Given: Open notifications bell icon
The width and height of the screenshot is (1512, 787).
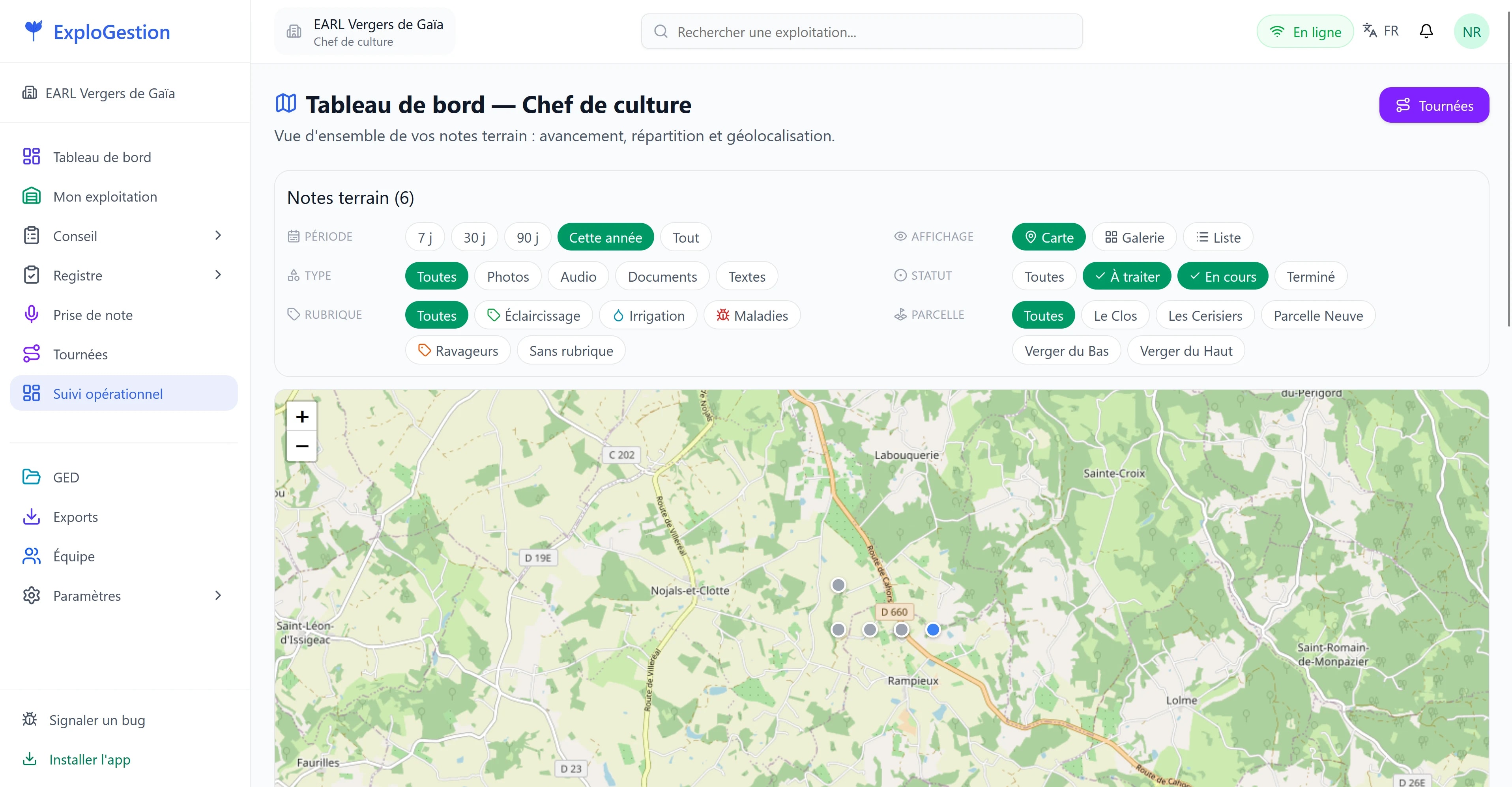Looking at the screenshot, I should coord(1426,31).
